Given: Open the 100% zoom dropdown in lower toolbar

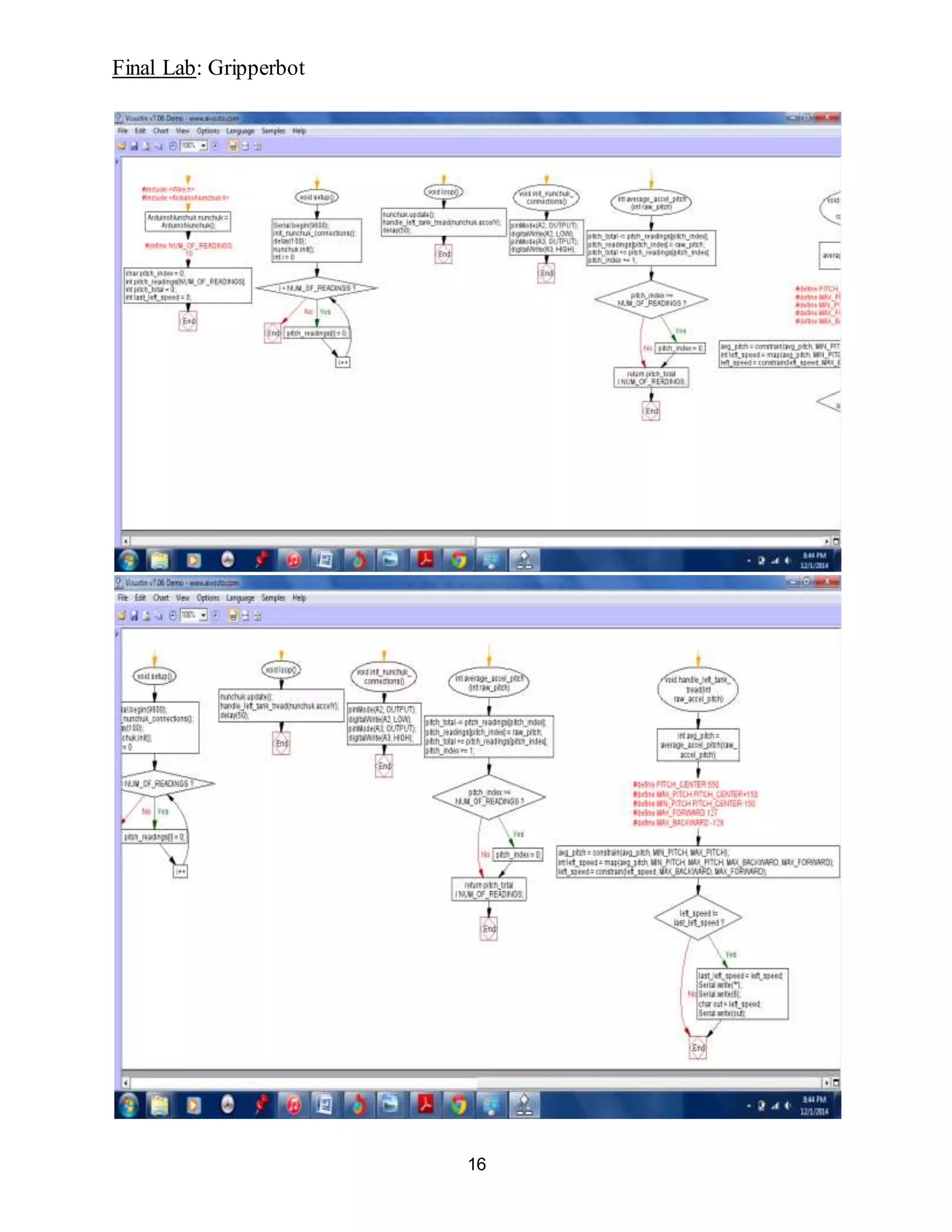Looking at the screenshot, I should [x=204, y=616].
